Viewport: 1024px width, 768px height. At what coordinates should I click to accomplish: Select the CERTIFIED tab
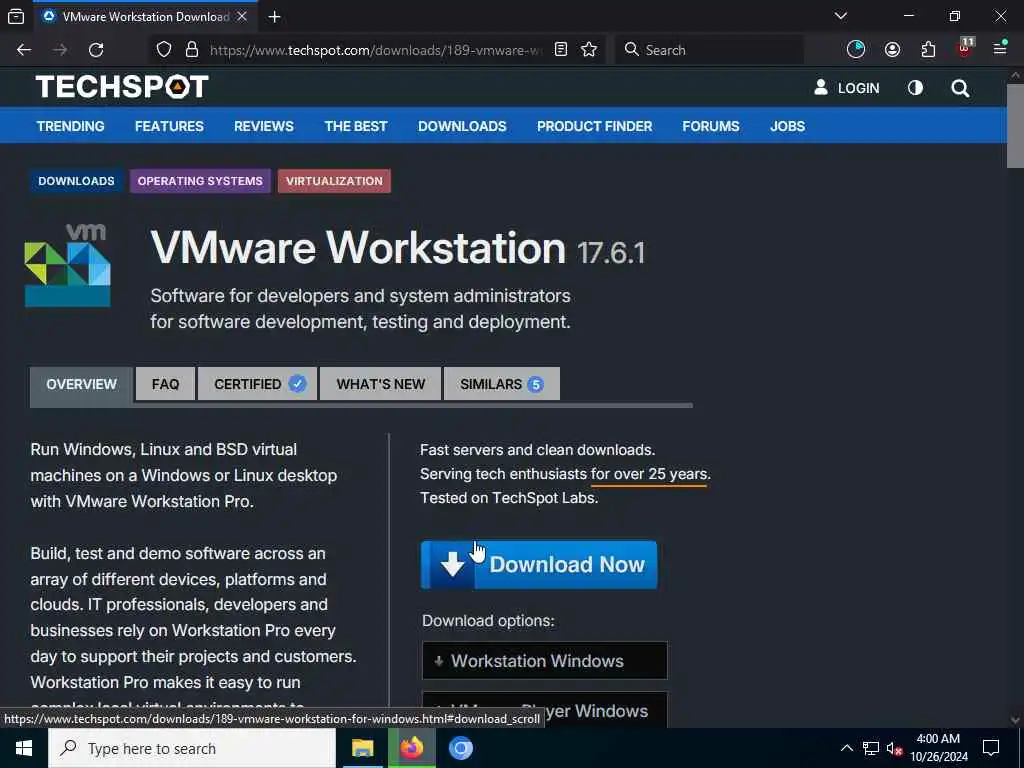[257, 384]
